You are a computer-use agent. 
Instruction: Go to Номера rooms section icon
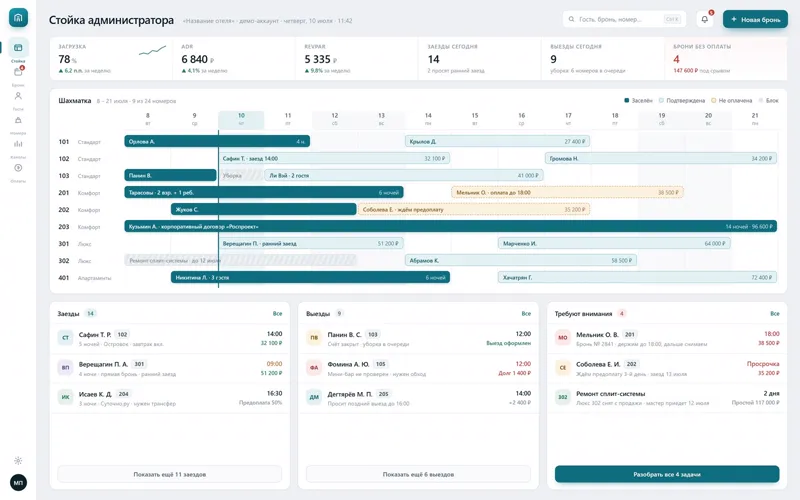[18, 120]
